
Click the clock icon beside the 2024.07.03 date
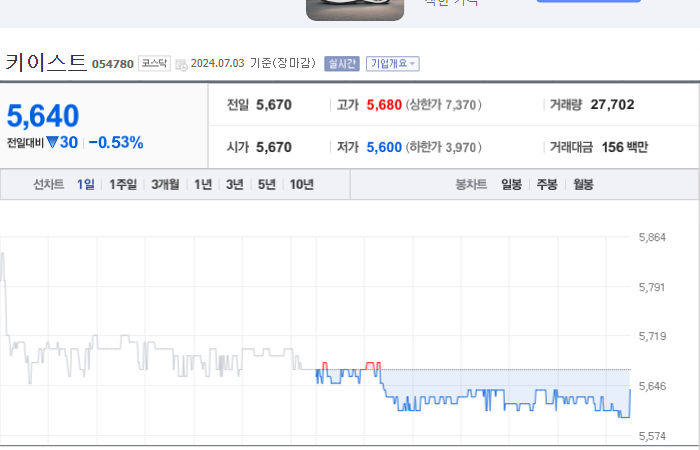tap(181, 65)
